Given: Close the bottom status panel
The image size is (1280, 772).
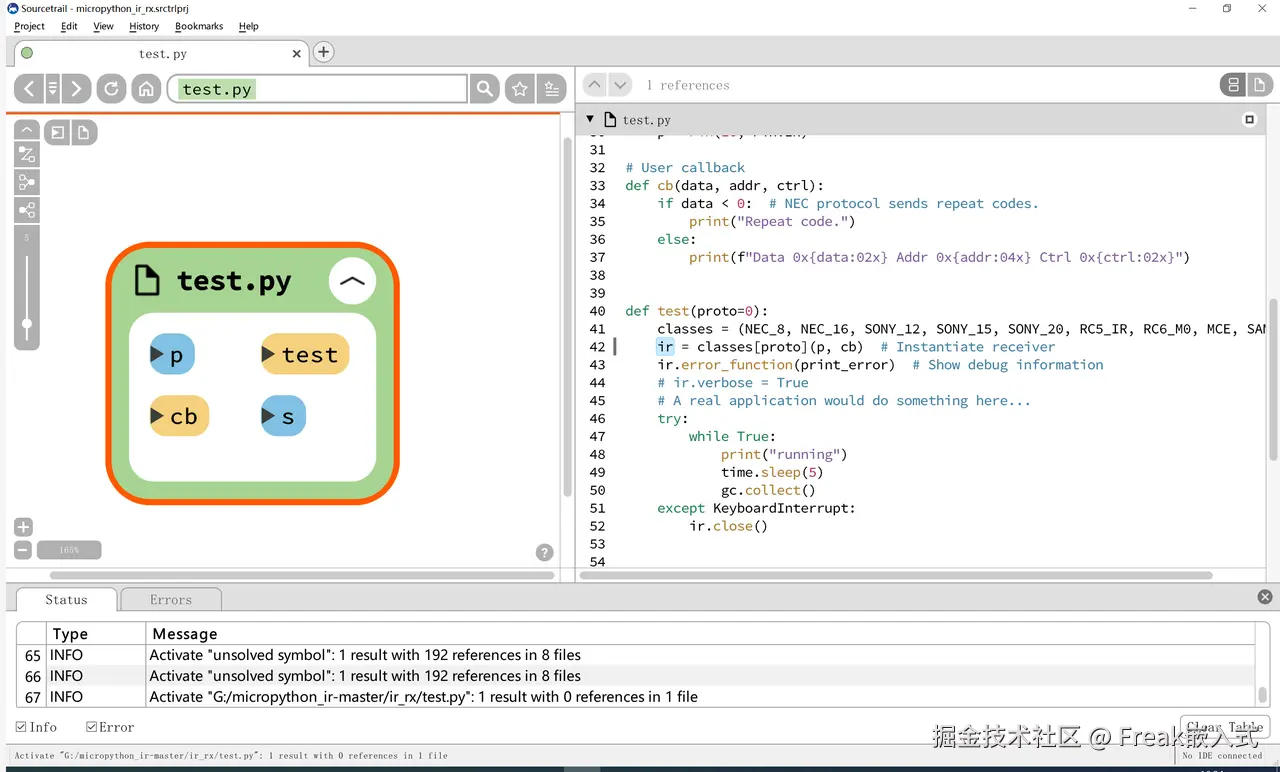Looking at the screenshot, I should click(1265, 597).
